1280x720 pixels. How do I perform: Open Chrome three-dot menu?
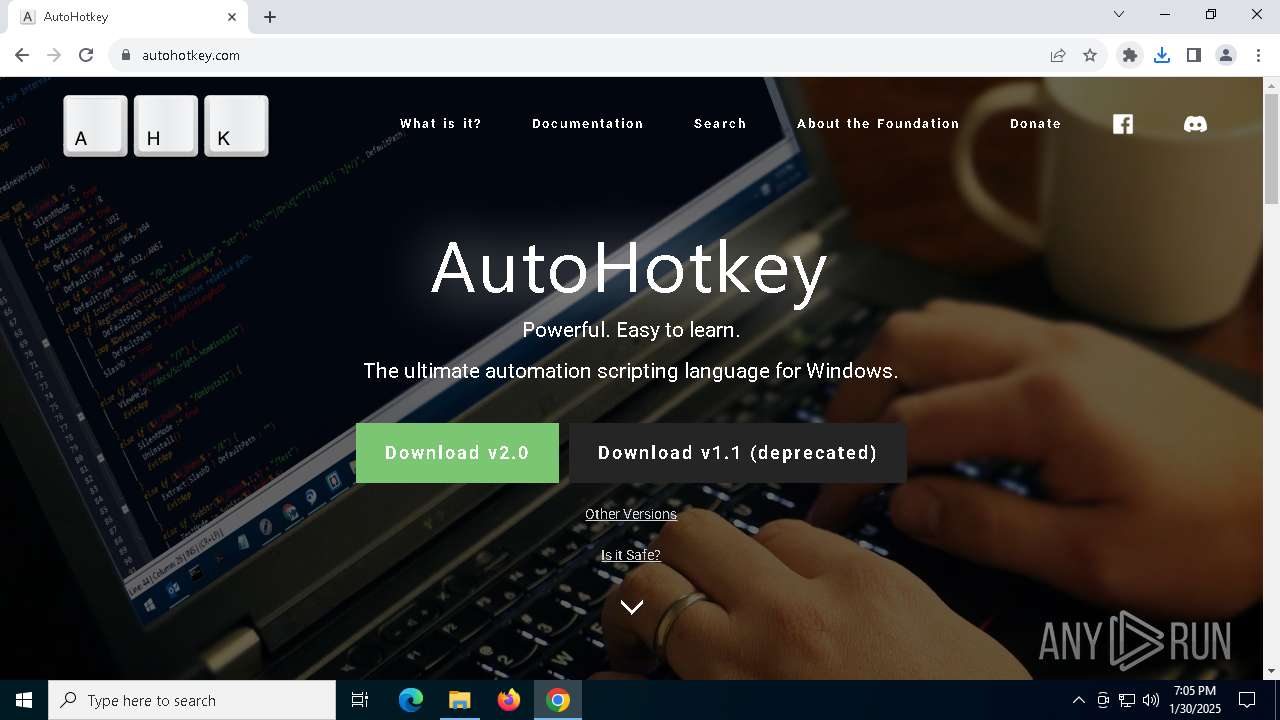pos(1258,55)
